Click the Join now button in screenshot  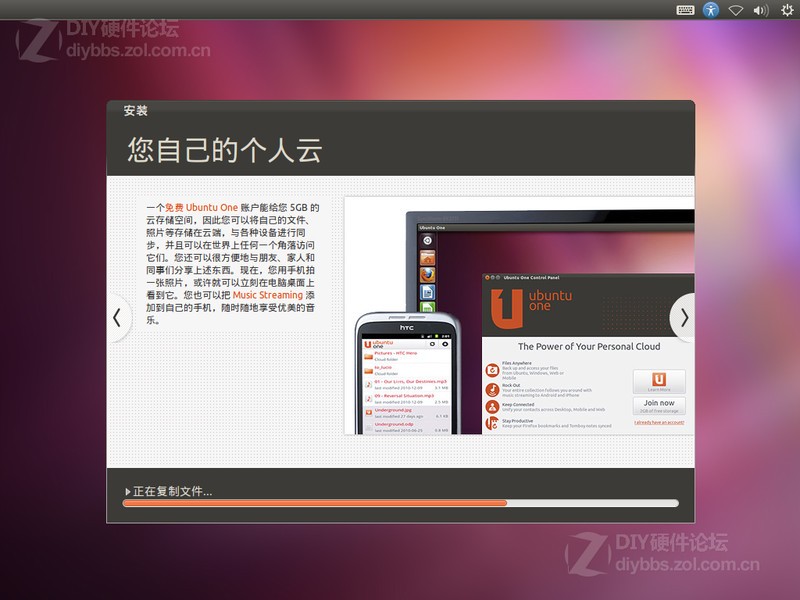659,406
